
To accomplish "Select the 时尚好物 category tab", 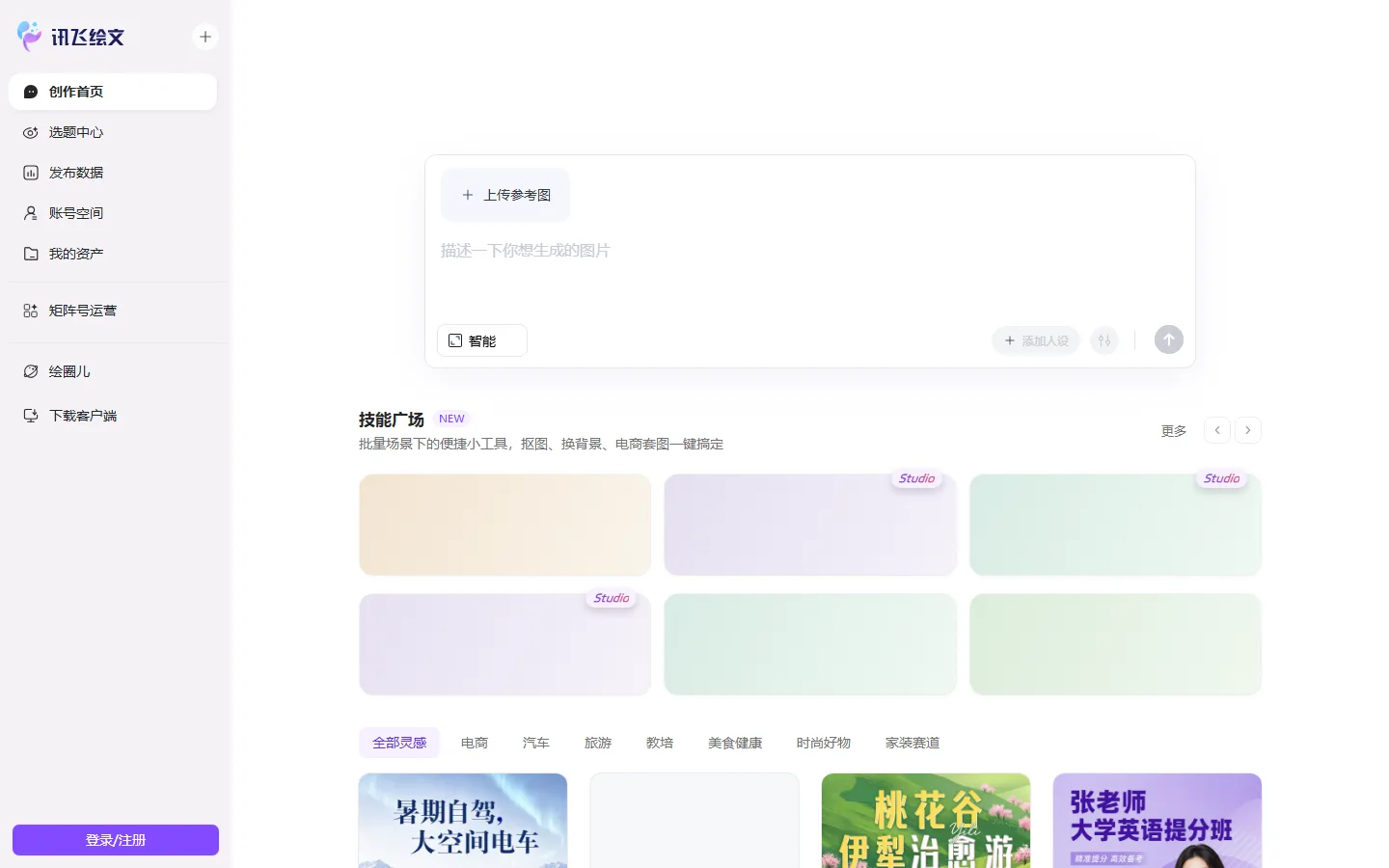I will coord(824,743).
